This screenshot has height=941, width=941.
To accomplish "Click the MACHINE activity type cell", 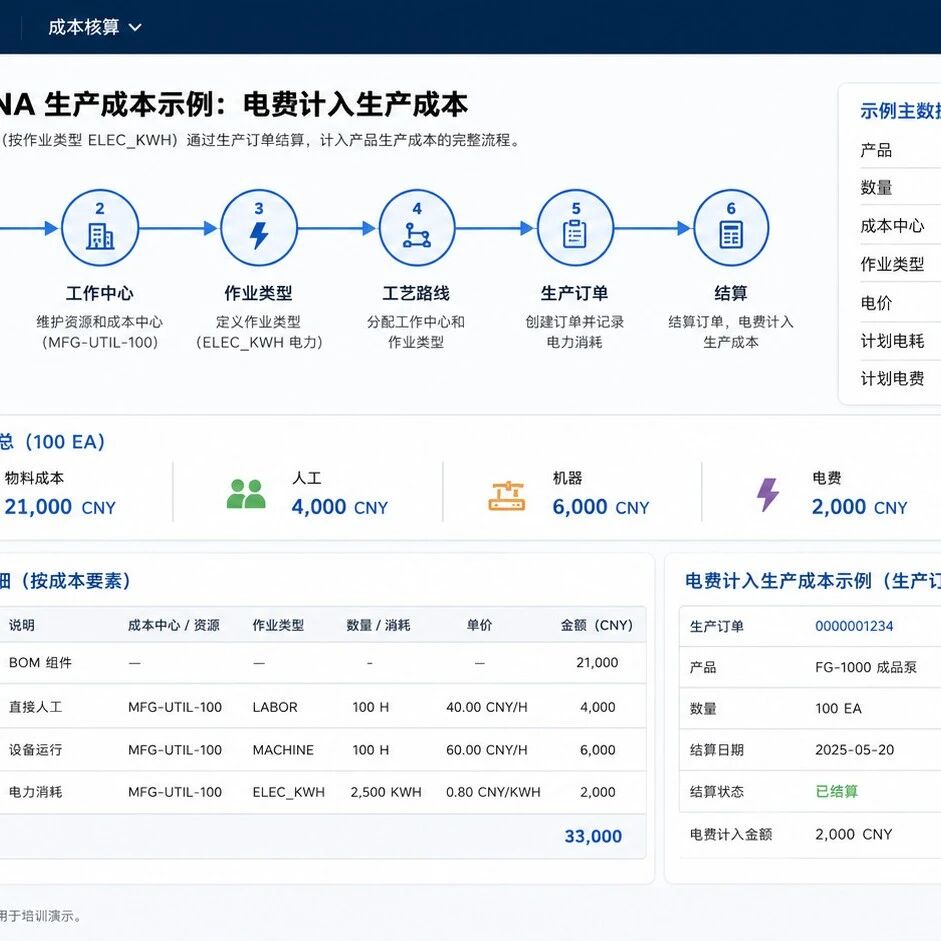I will click(283, 750).
